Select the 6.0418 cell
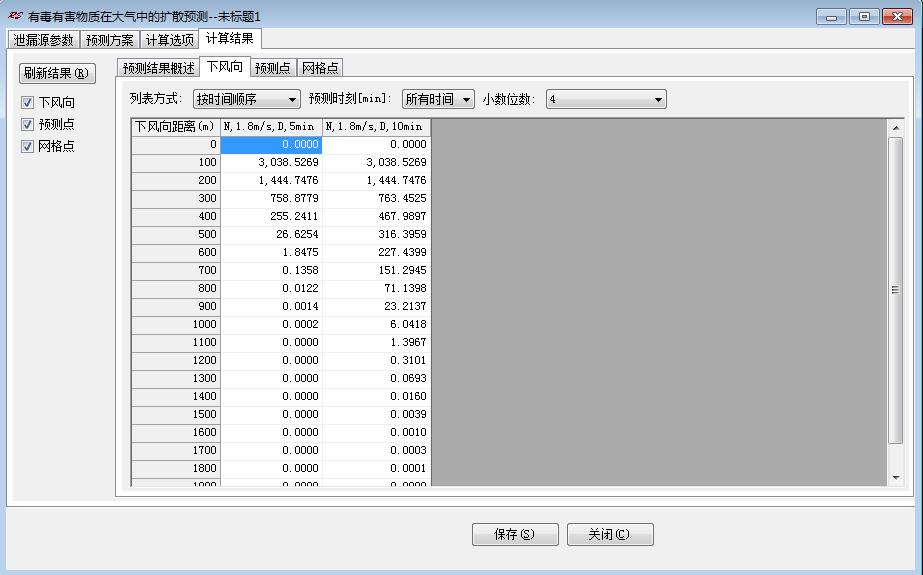 [377, 324]
